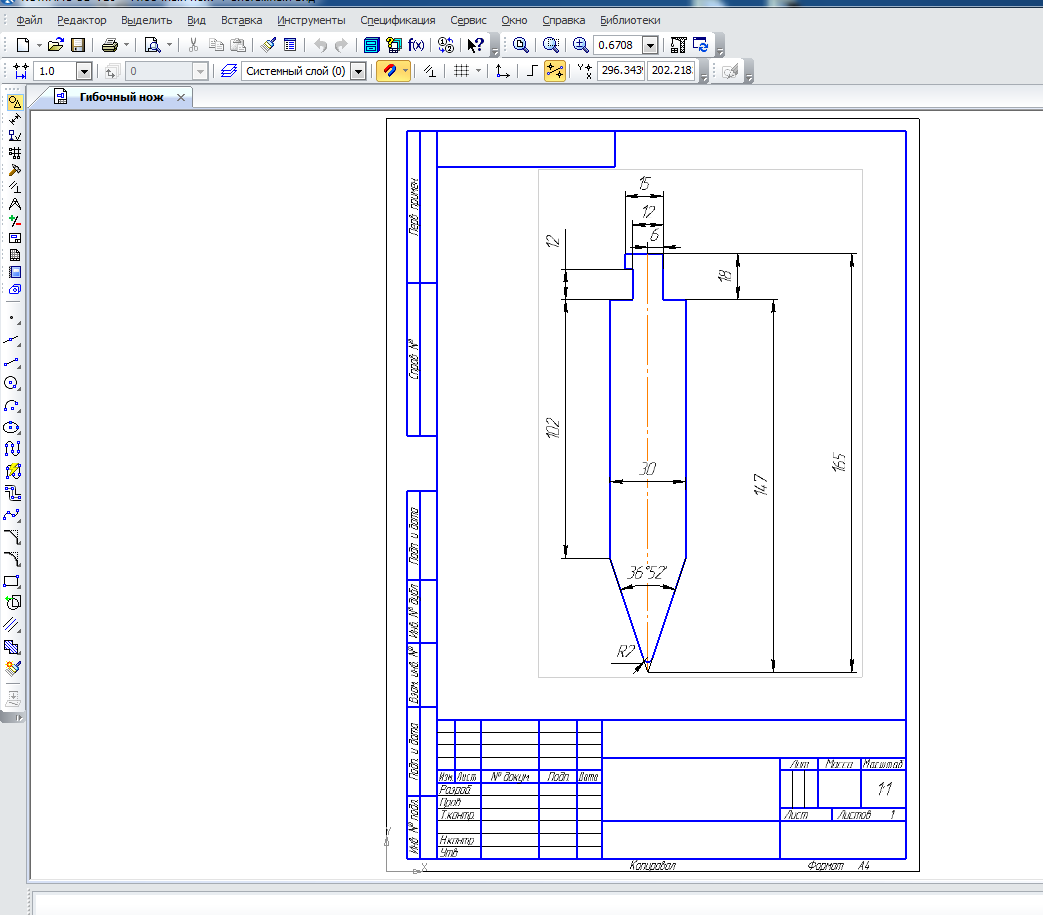The height and width of the screenshot is (915, 1043).
Task: Close the Гибочный нож tab
Action: click(181, 97)
